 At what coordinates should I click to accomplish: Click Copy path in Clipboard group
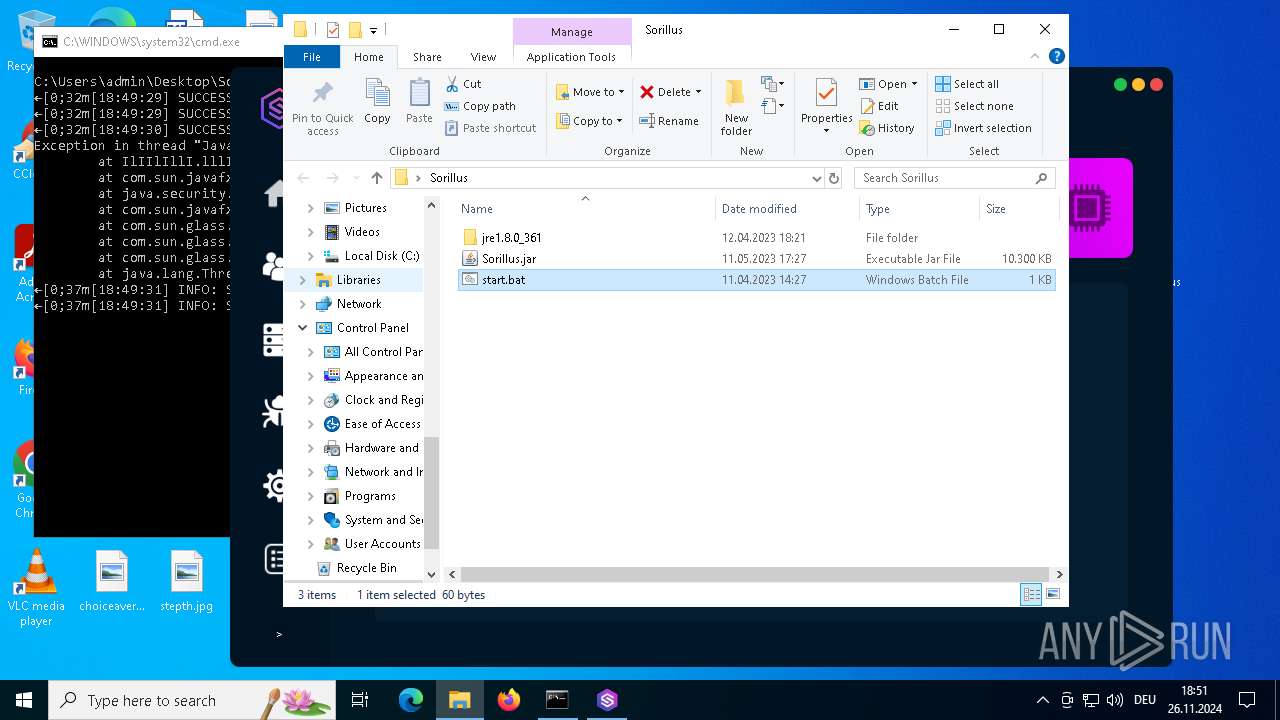480,106
